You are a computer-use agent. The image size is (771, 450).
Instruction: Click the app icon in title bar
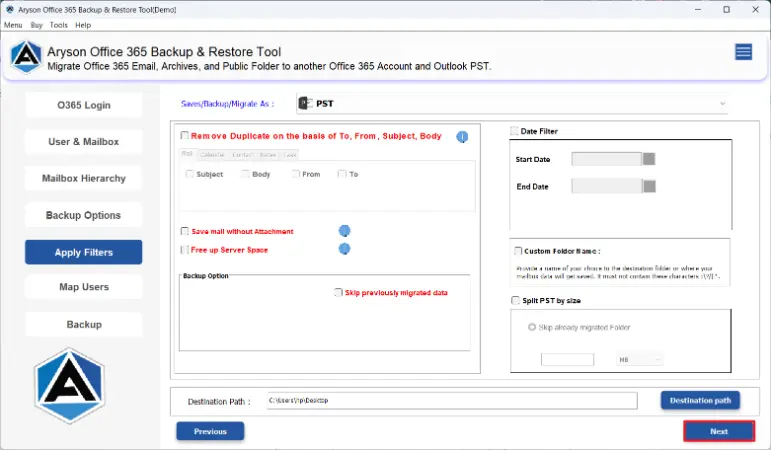[x=10, y=9]
